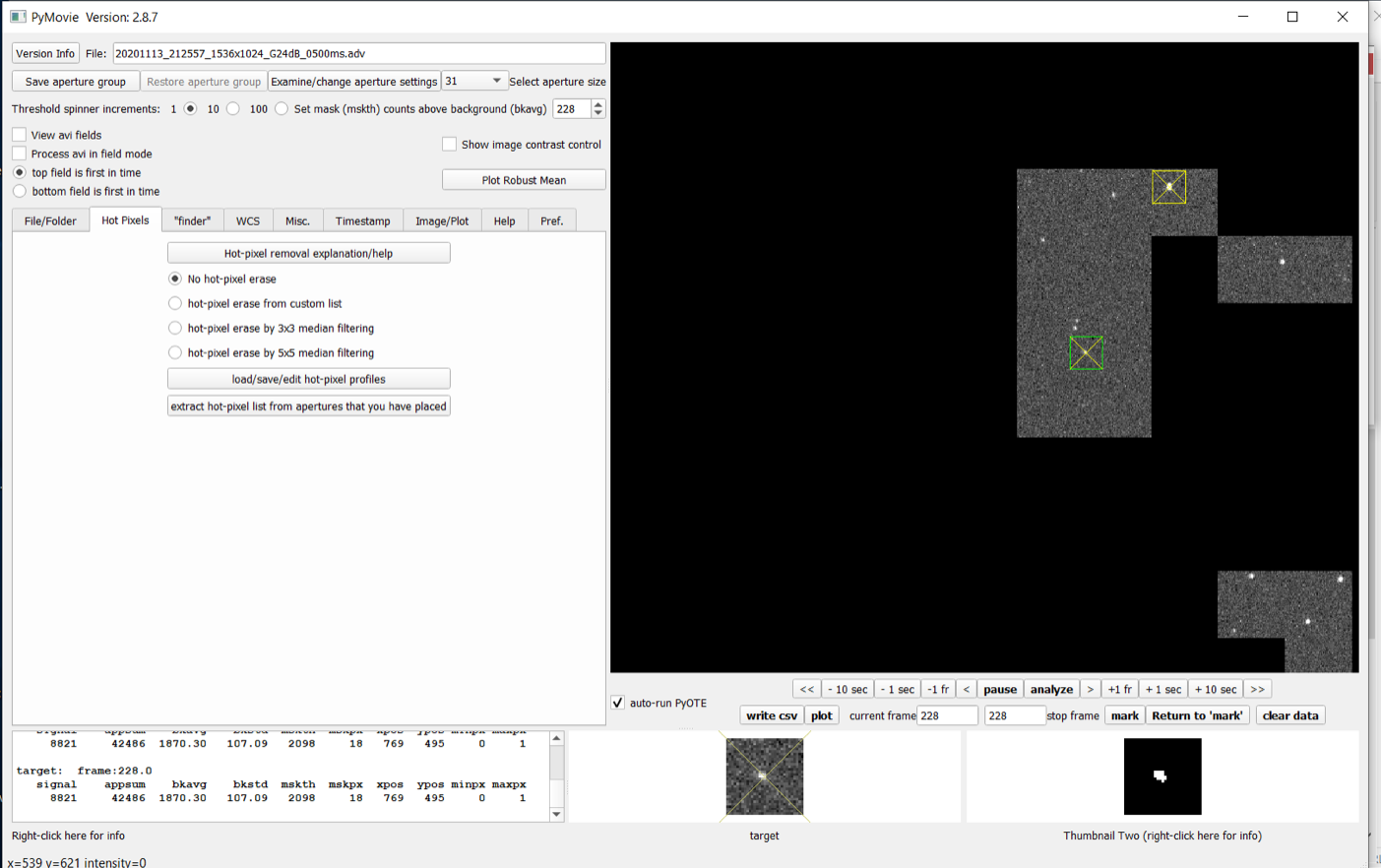Screen dimensions: 1381x868
Task: Click the current frame input field
Action: (947, 715)
